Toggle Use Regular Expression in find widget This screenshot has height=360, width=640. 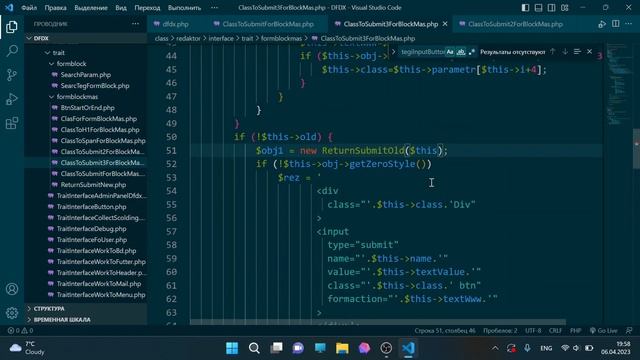pyautogui.click(x=472, y=52)
